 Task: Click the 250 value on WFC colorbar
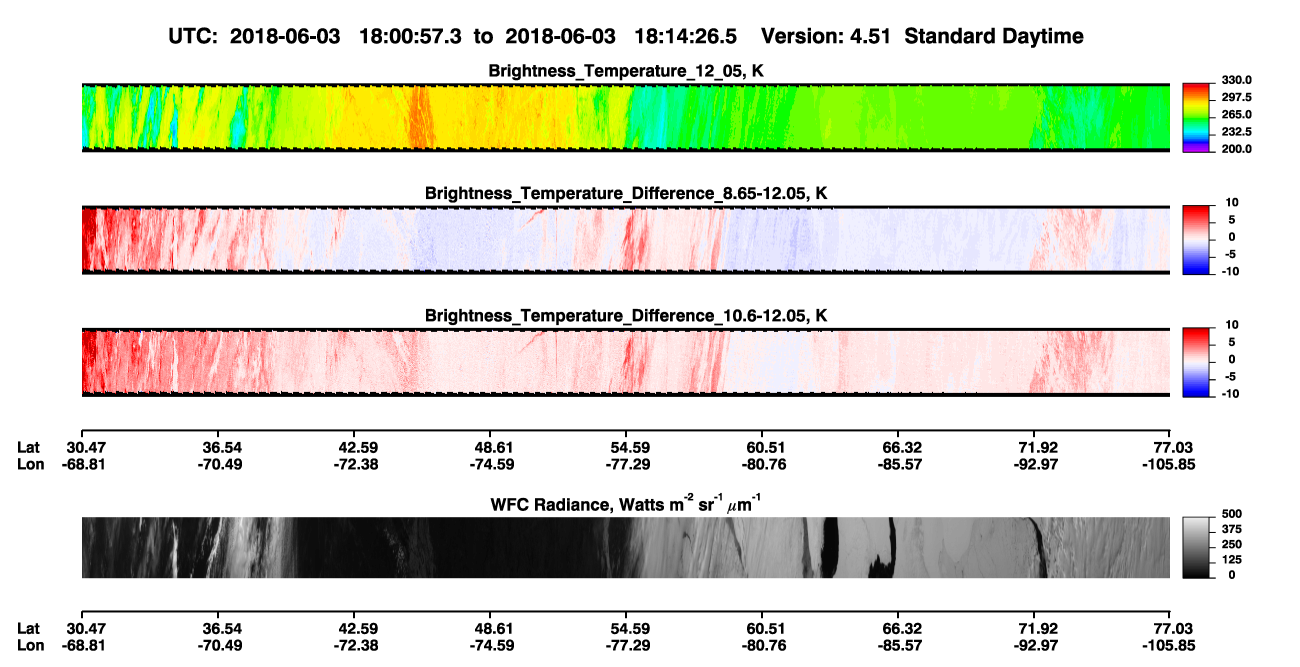(x=1233, y=545)
